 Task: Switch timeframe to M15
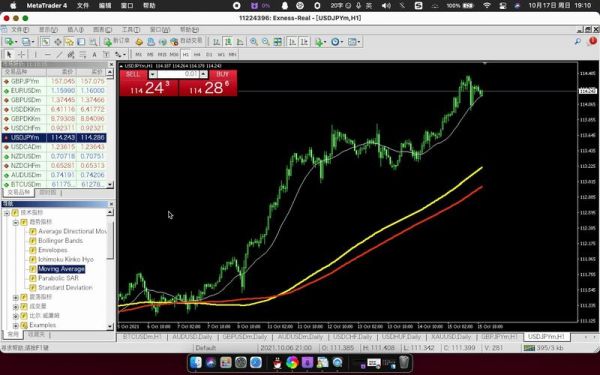[162, 54]
